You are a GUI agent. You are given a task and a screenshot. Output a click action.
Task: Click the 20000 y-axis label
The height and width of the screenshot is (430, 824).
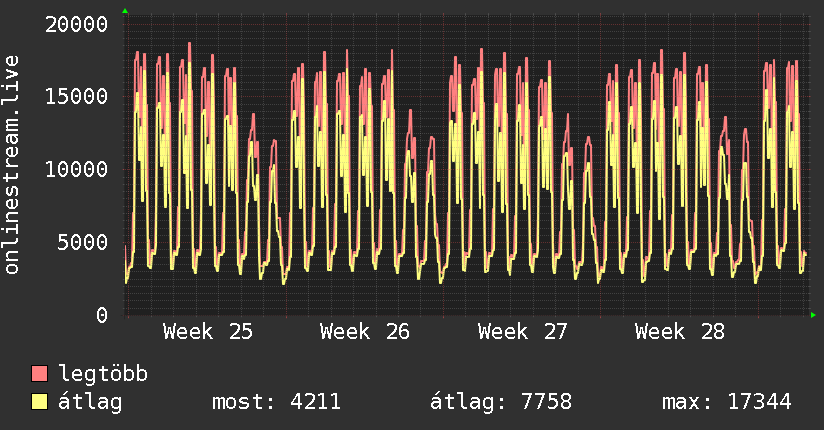76,24
